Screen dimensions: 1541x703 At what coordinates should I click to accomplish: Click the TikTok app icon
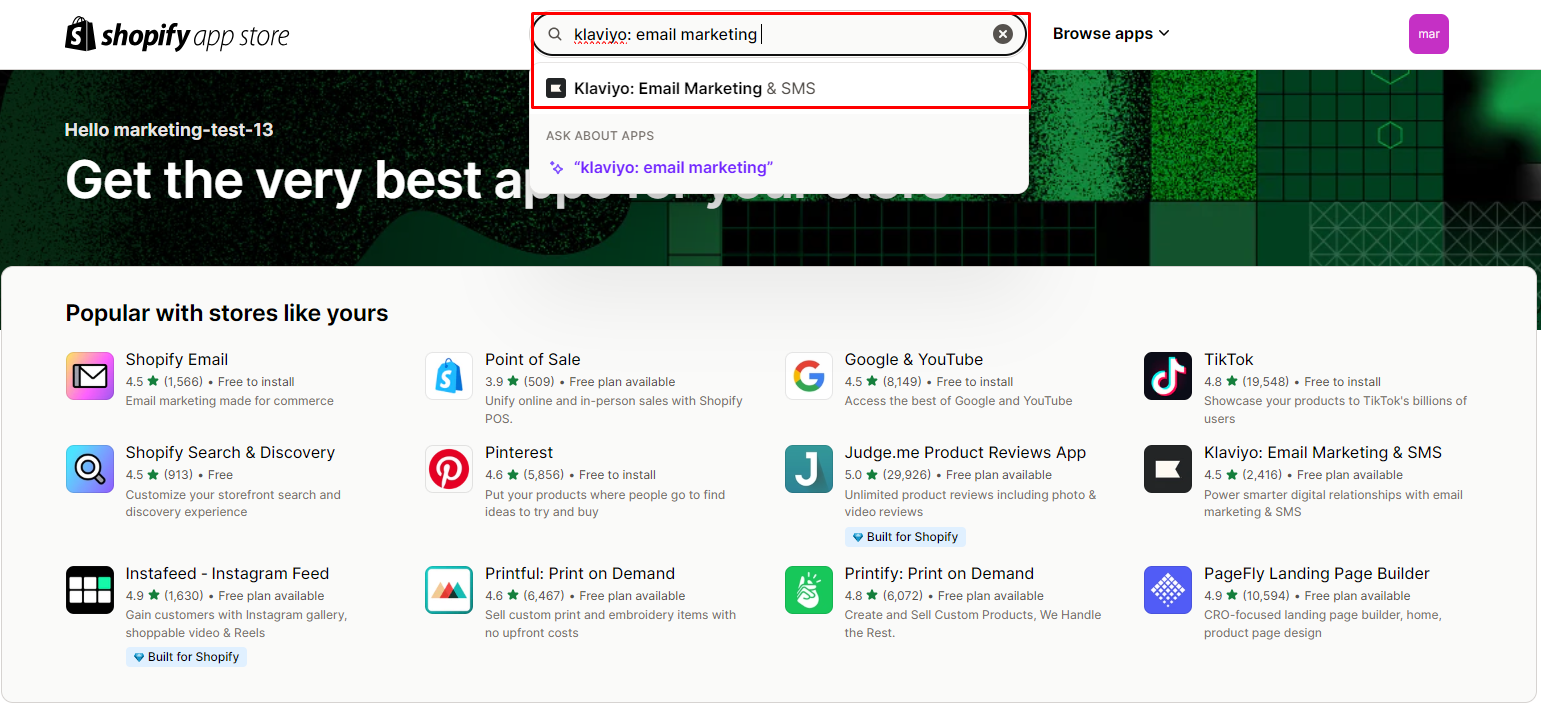coord(1167,376)
